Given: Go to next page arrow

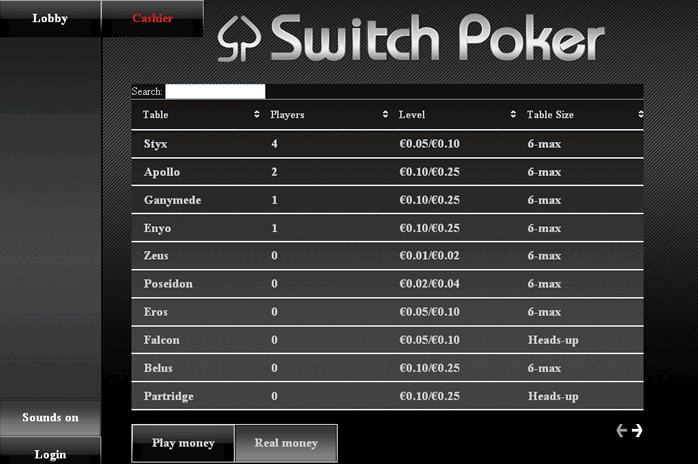Looking at the screenshot, I should coord(637,430).
